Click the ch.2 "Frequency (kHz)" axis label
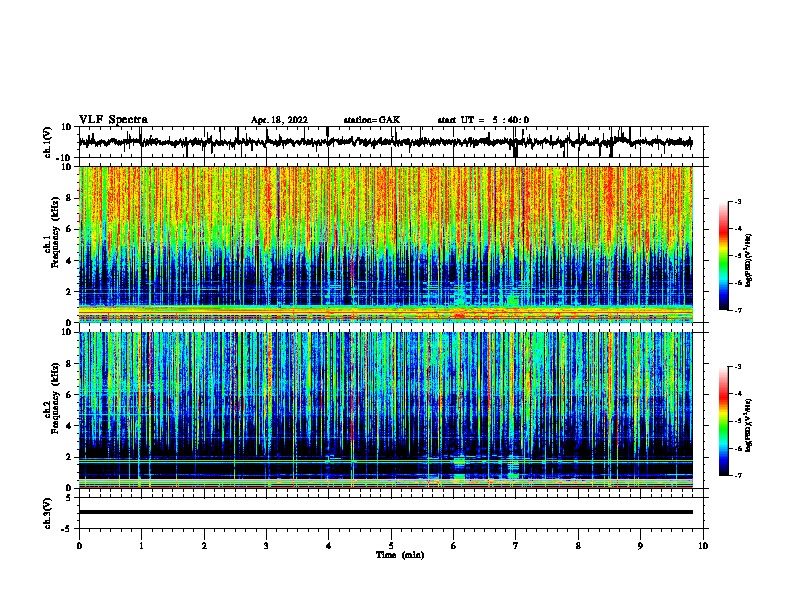792x612 pixels. click(x=55, y=398)
